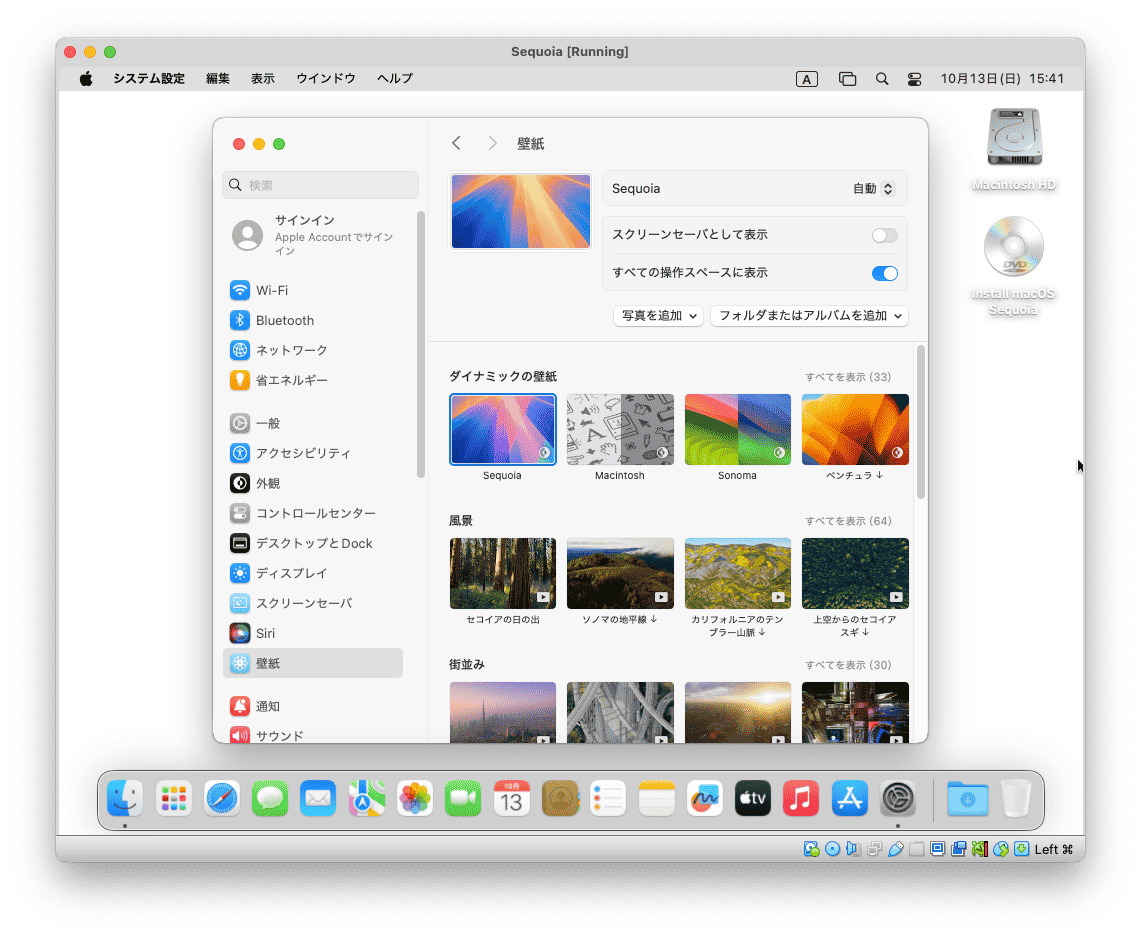Go forward with the right chevron

pos(493,143)
